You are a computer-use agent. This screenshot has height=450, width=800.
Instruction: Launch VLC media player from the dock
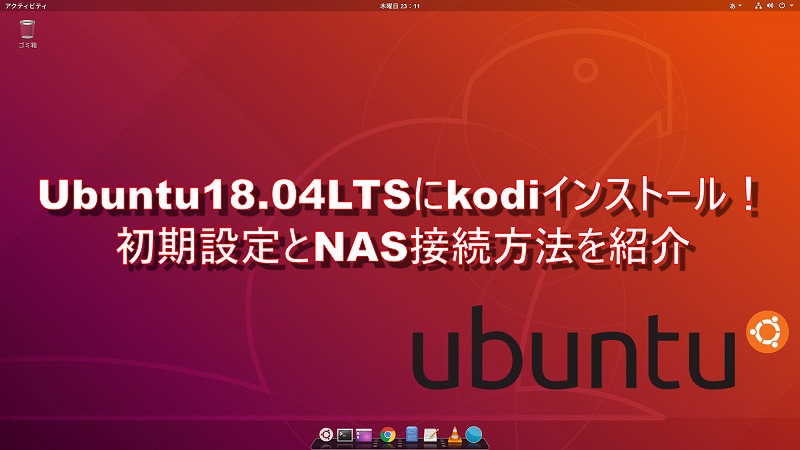[x=454, y=434]
